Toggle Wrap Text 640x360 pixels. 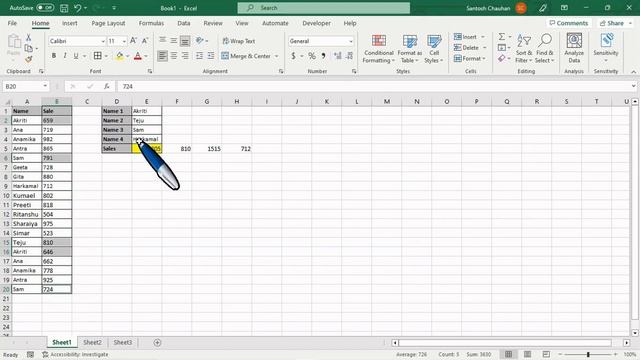239,41
